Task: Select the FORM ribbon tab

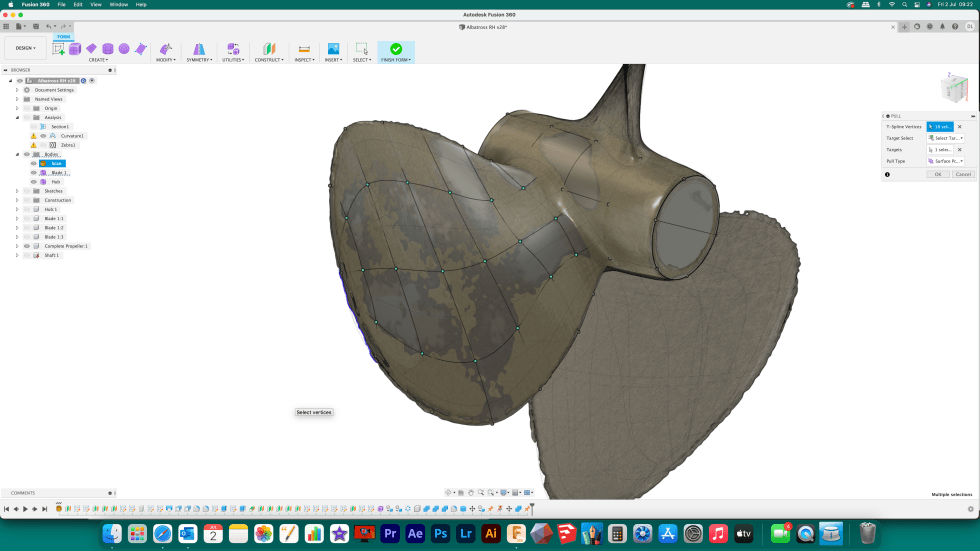Action: tap(64, 37)
